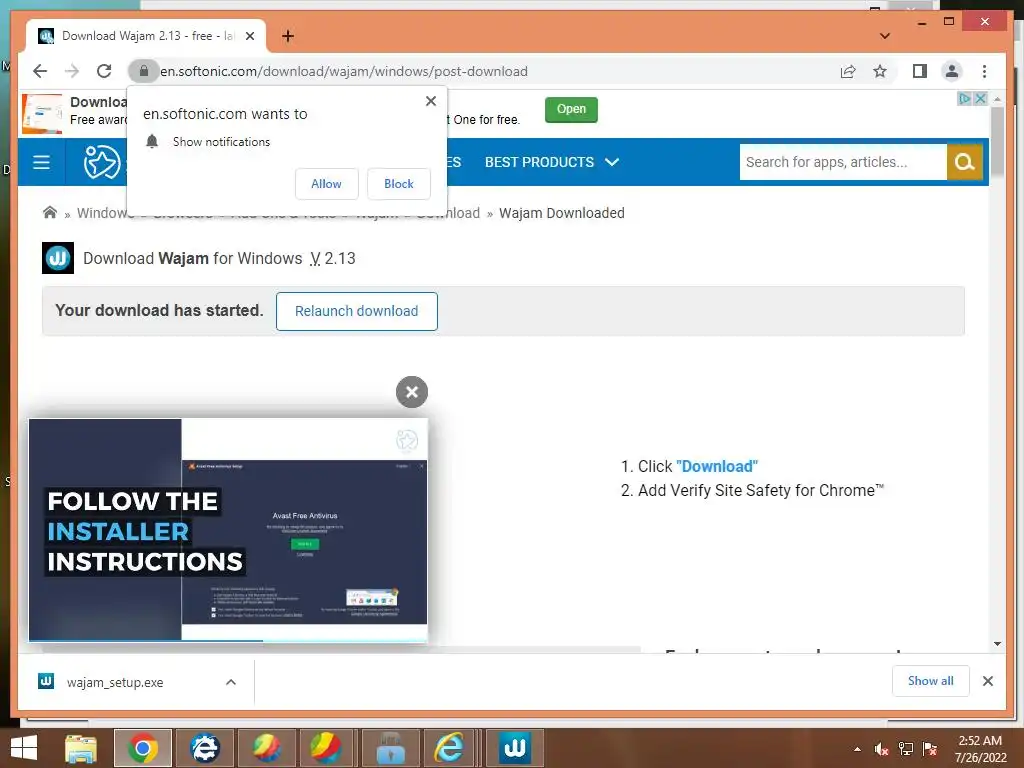Open File Explorer from taskbar
1024x768 pixels.
pyautogui.click(x=81, y=748)
